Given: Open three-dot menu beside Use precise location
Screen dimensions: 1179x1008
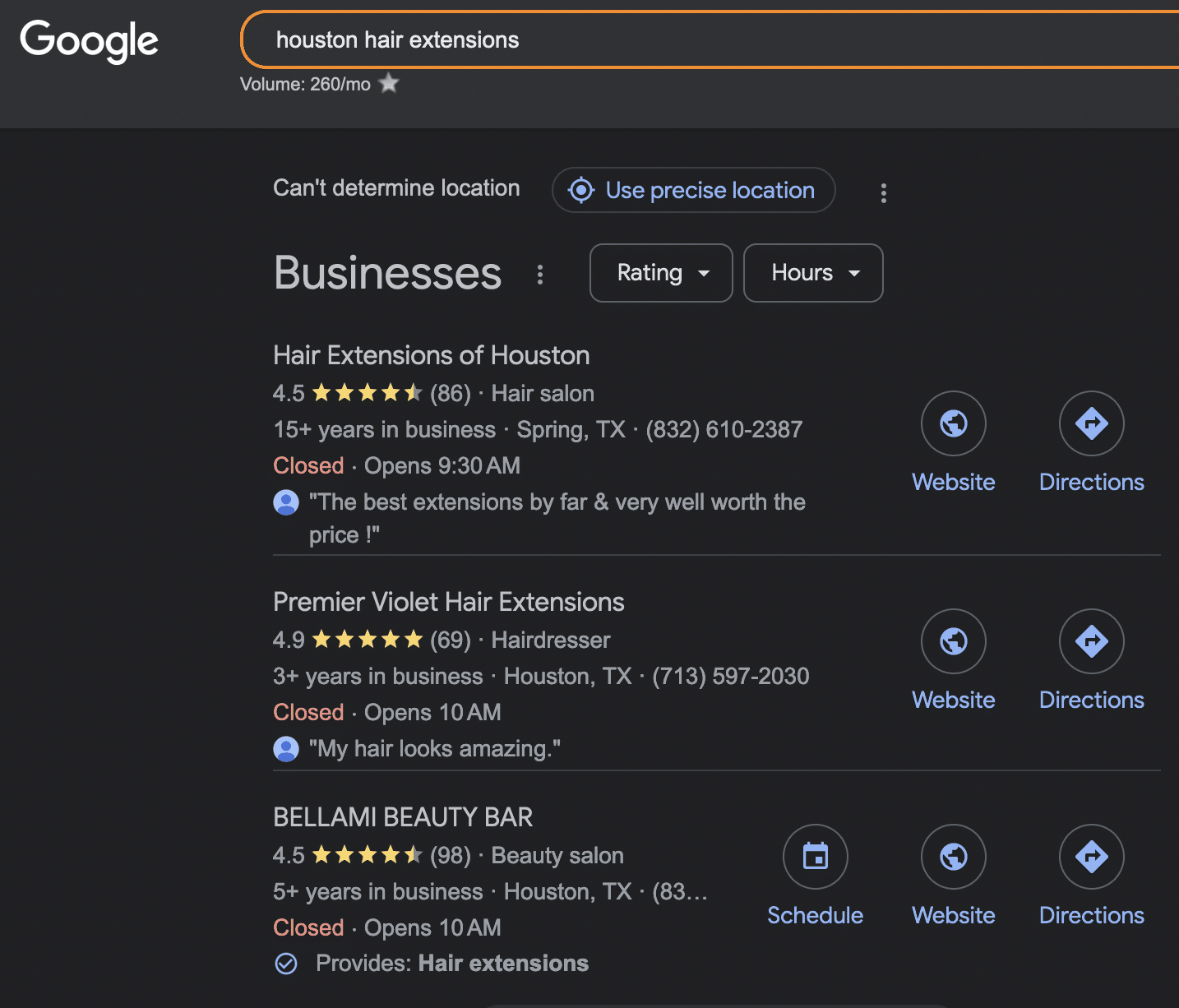Looking at the screenshot, I should pyautogui.click(x=883, y=193).
